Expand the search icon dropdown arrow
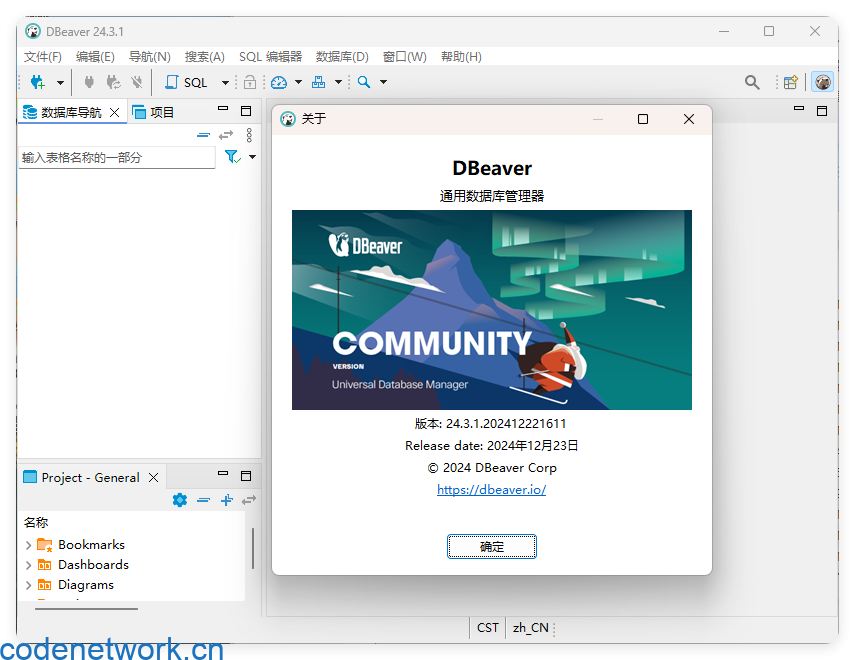Image resolution: width=855 pixels, height=660 pixels. point(383,82)
